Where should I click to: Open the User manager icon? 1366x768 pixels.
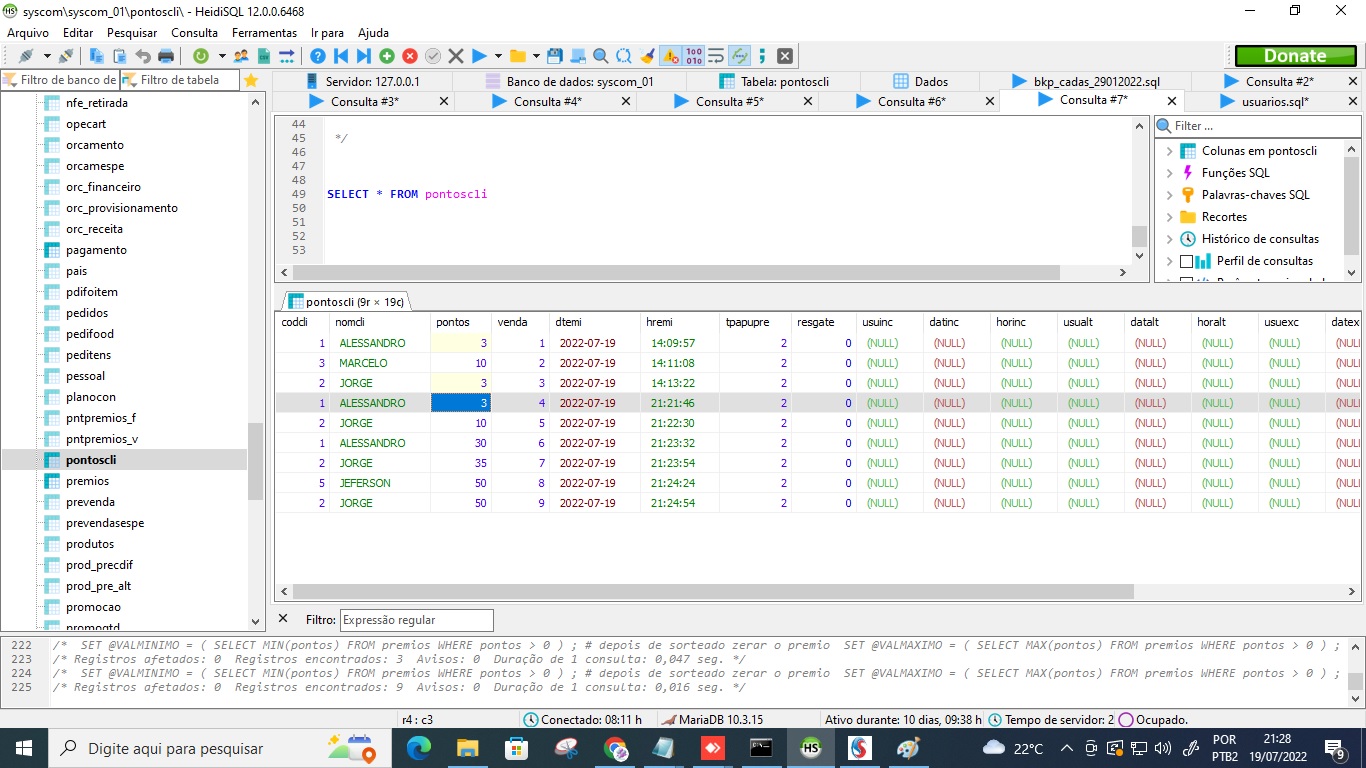click(241, 56)
